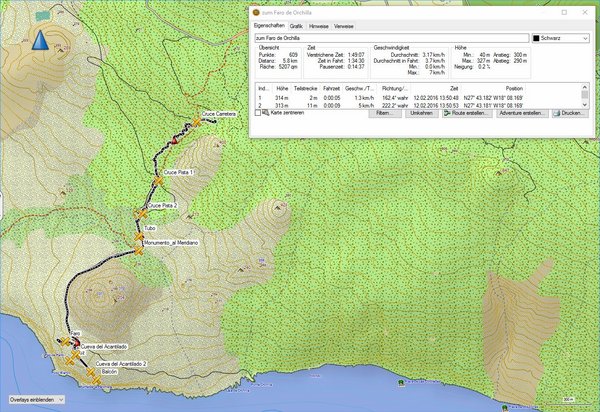The width and height of the screenshot is (600, 412).
Task: Select the Cruce Carretera waypoint marker
Action: (195, 122)
